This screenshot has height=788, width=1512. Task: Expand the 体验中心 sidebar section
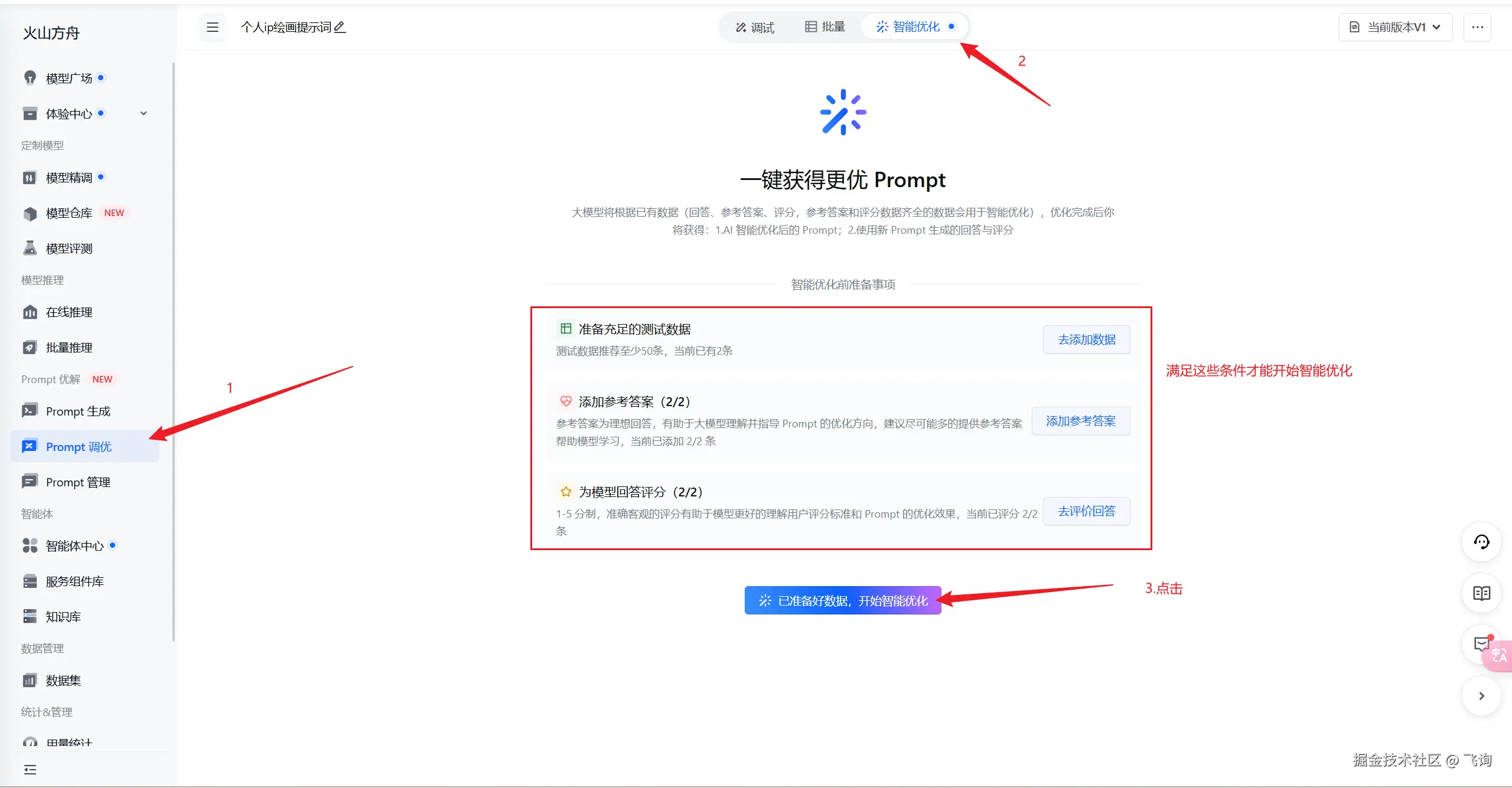tap(144, 113)
